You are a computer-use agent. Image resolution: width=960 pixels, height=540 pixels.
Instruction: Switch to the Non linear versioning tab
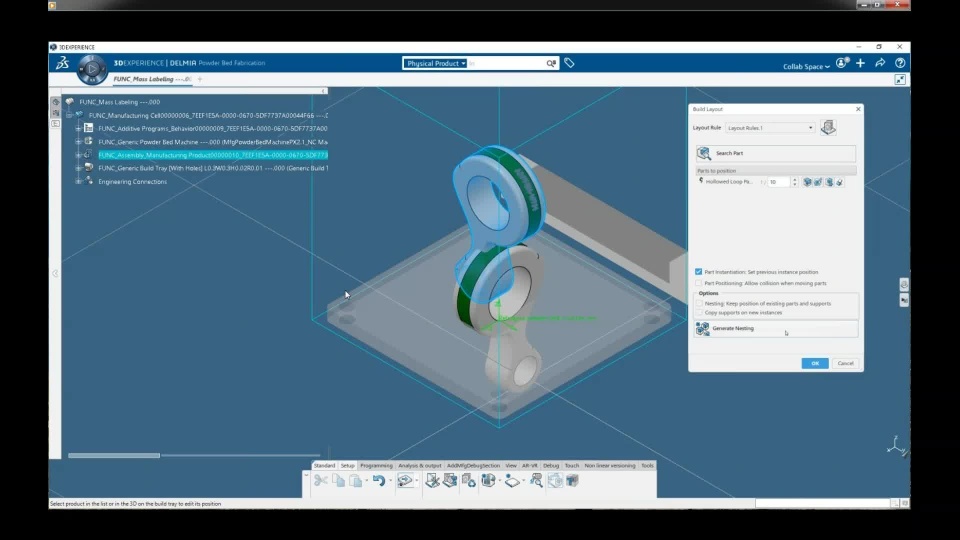click(610, 465)
